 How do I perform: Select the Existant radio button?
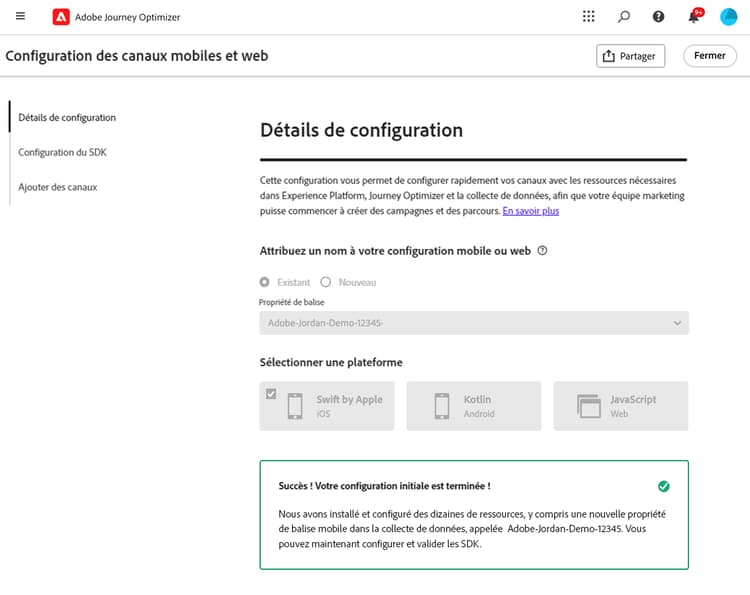point(265,282)
